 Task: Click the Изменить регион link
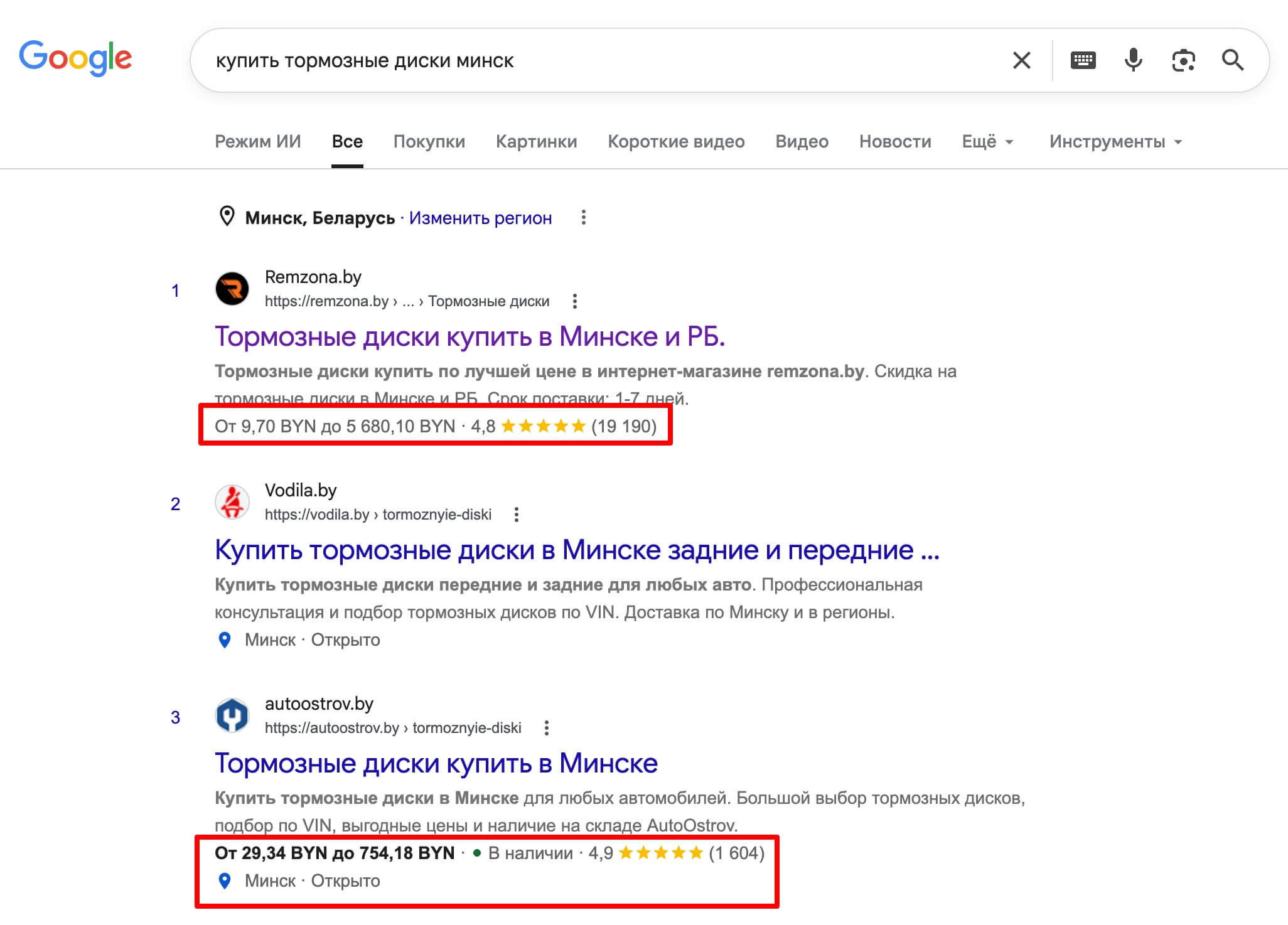coord(481,218)
